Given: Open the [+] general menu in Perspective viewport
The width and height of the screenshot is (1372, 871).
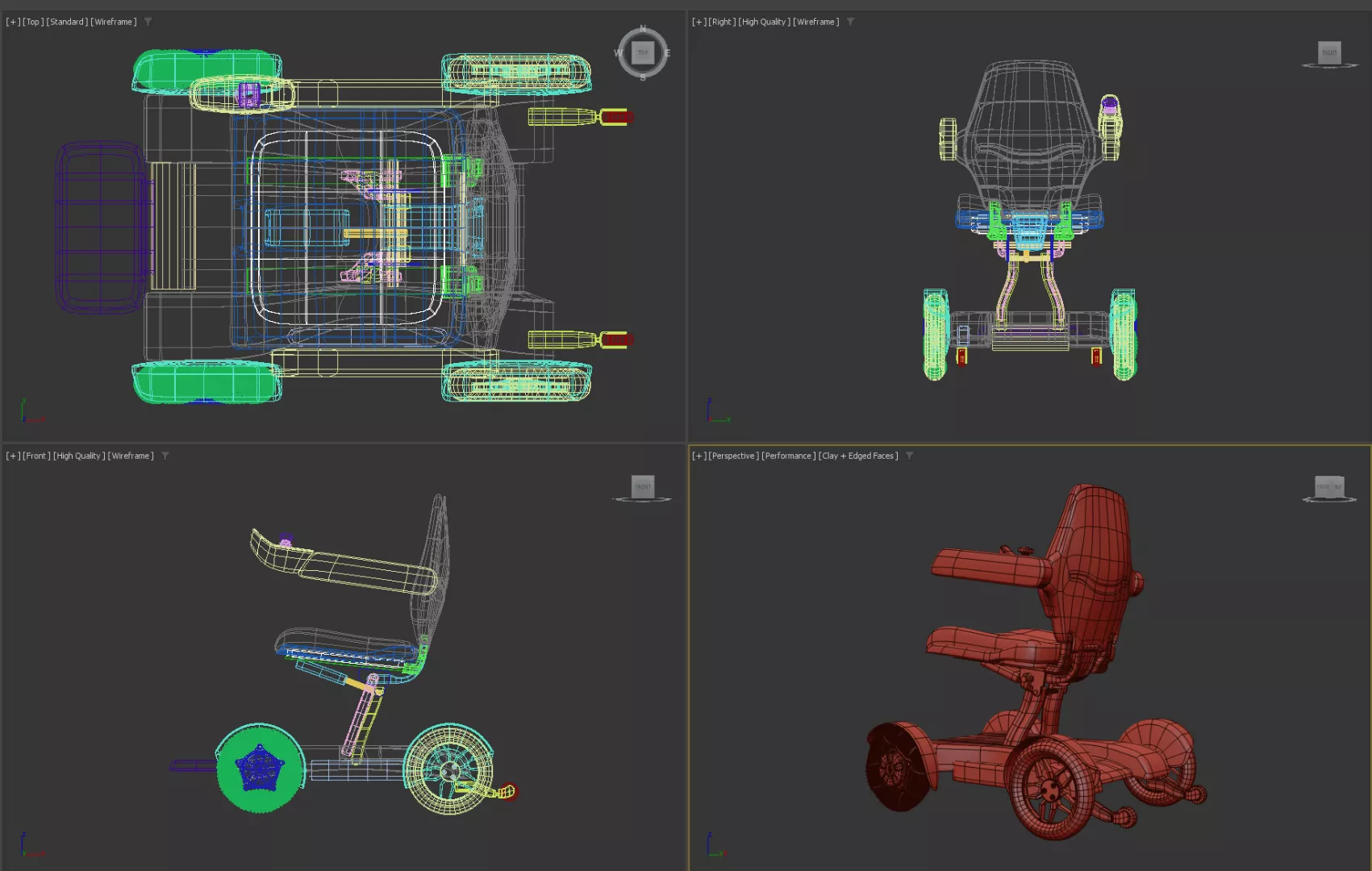Looking at the screenshot, I should 699,456.
